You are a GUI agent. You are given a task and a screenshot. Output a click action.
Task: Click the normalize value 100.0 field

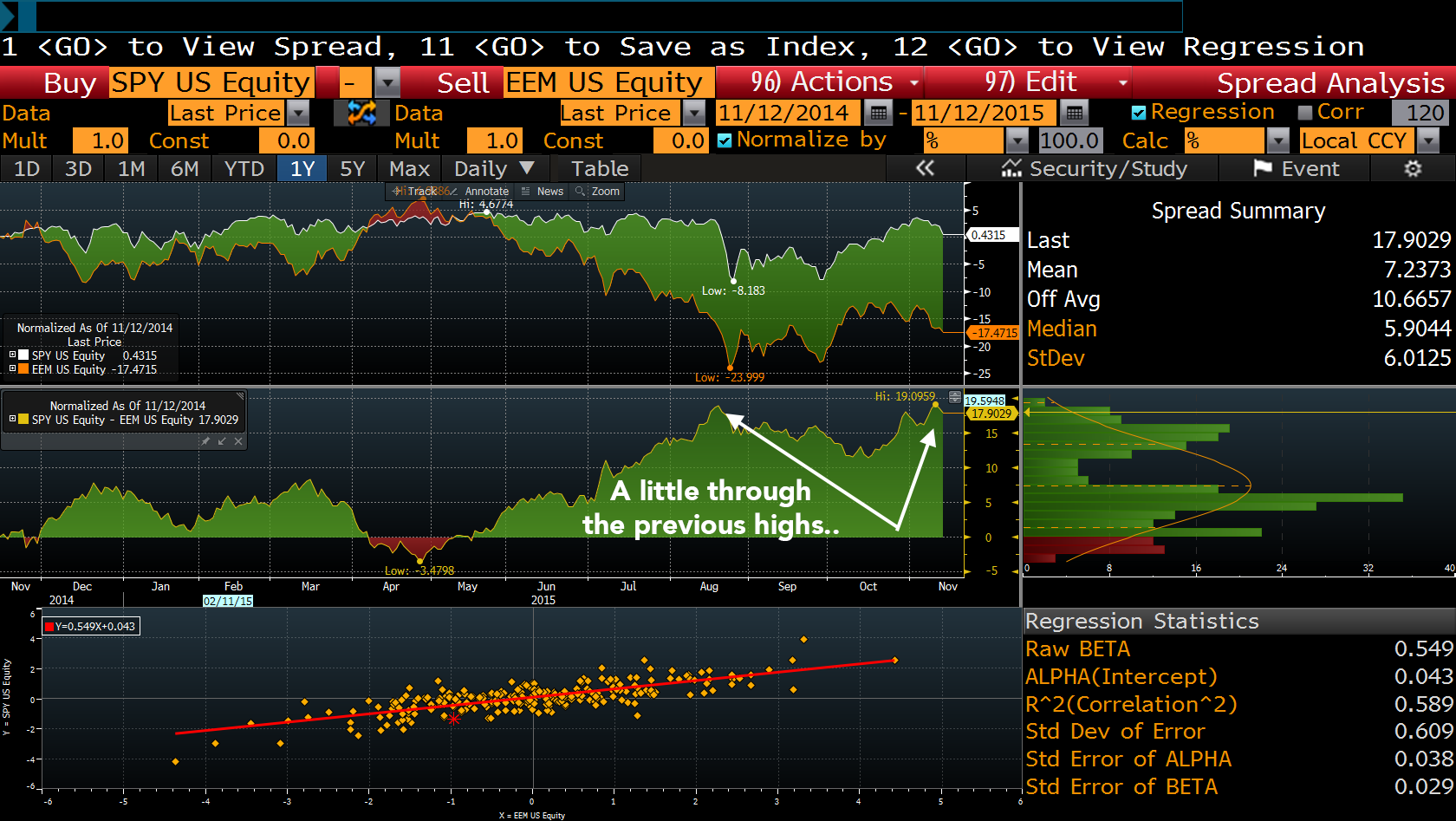click(1069, 140)
